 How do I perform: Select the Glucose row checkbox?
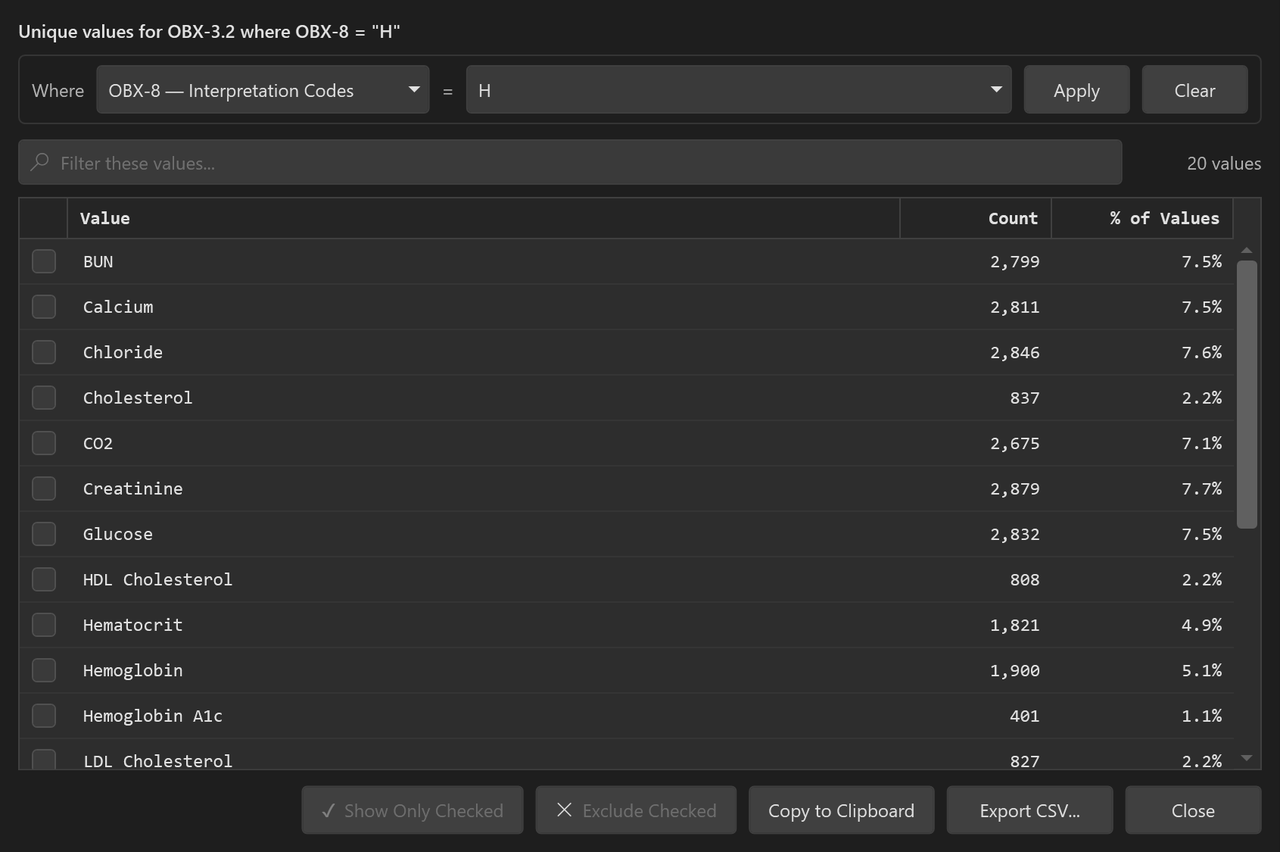tap(44, 534)
